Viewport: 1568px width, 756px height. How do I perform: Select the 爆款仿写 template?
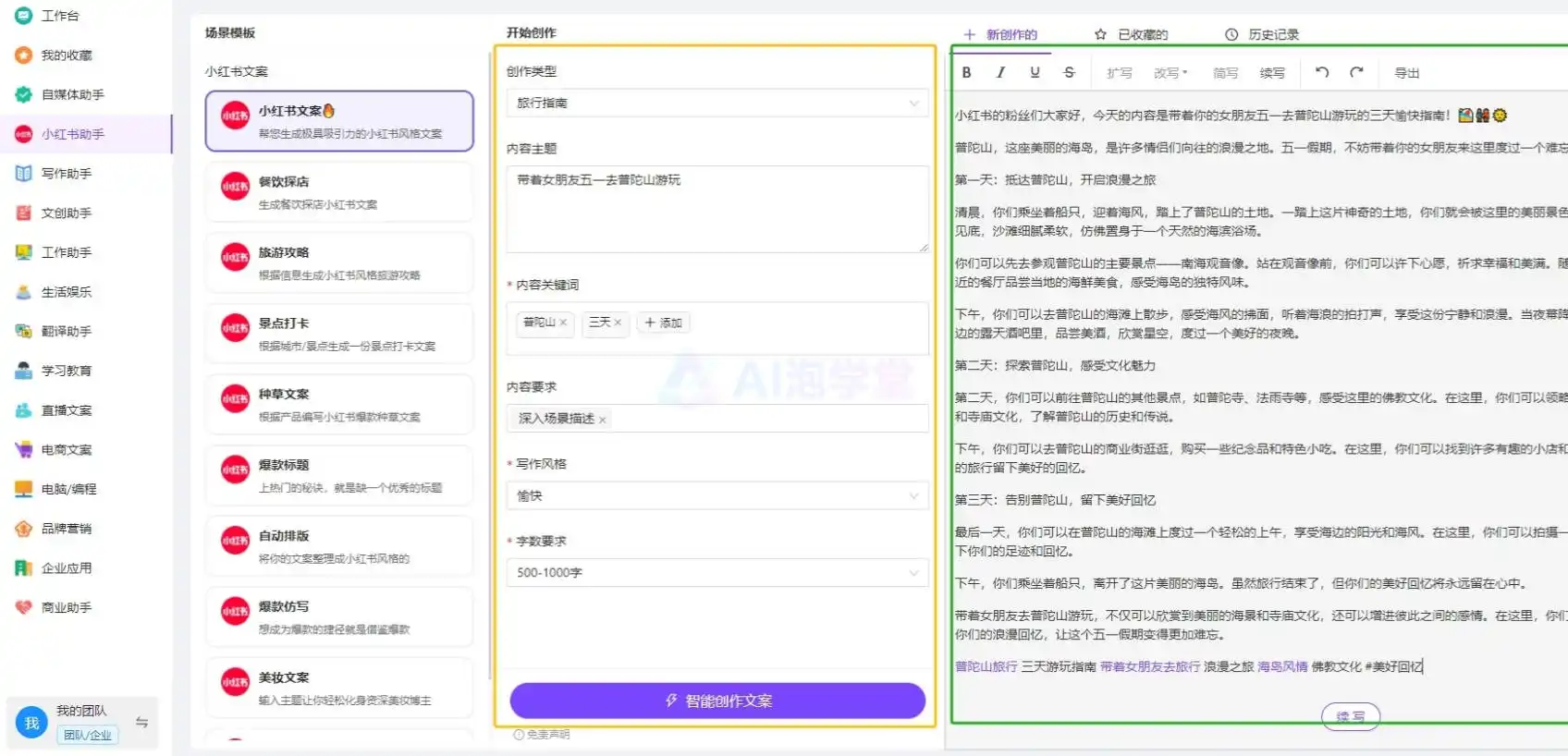tap(339, 617)
